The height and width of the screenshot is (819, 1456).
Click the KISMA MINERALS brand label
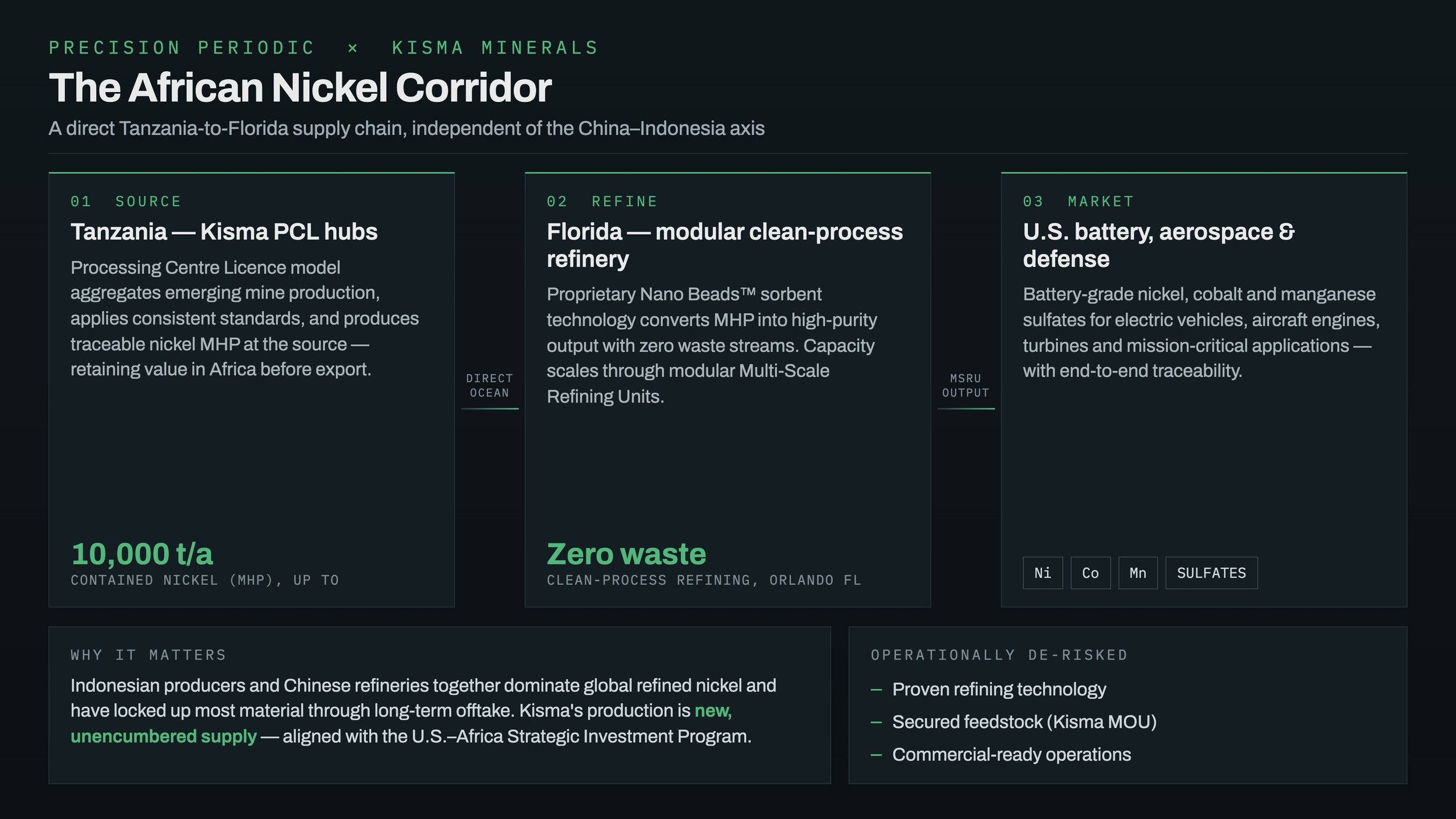tap(495, 48)
